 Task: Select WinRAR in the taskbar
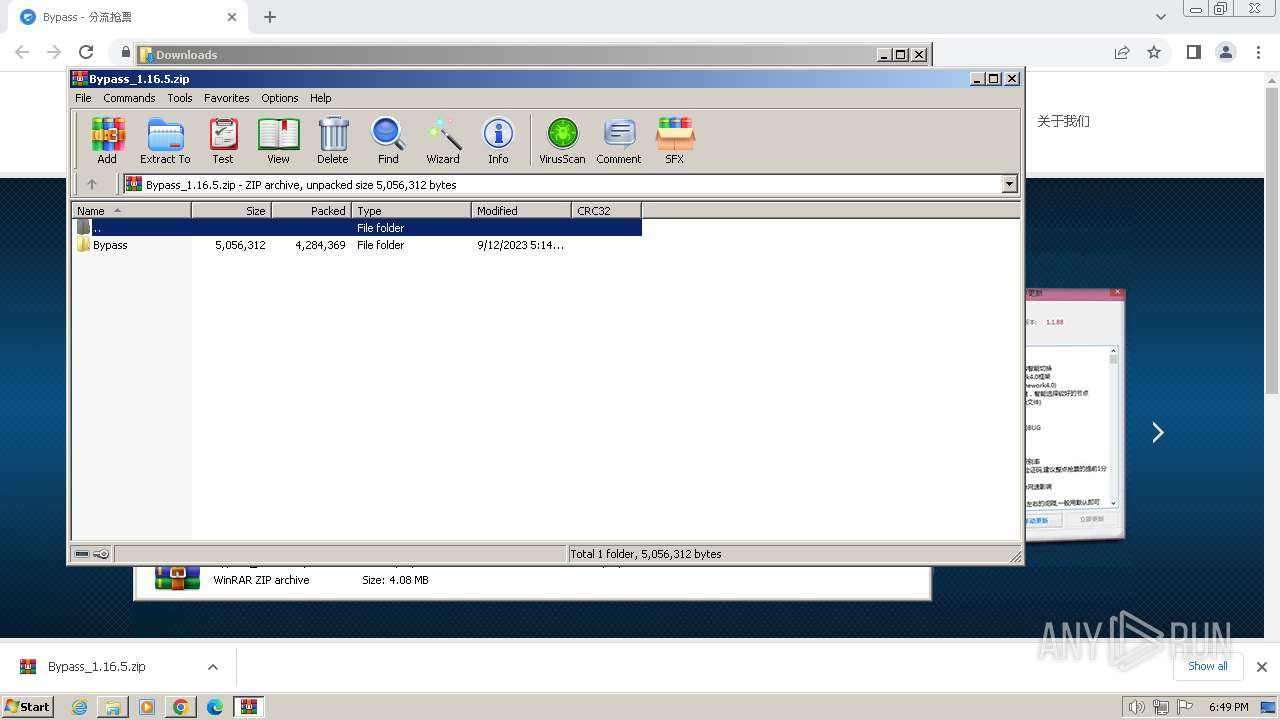pos(249,707)
